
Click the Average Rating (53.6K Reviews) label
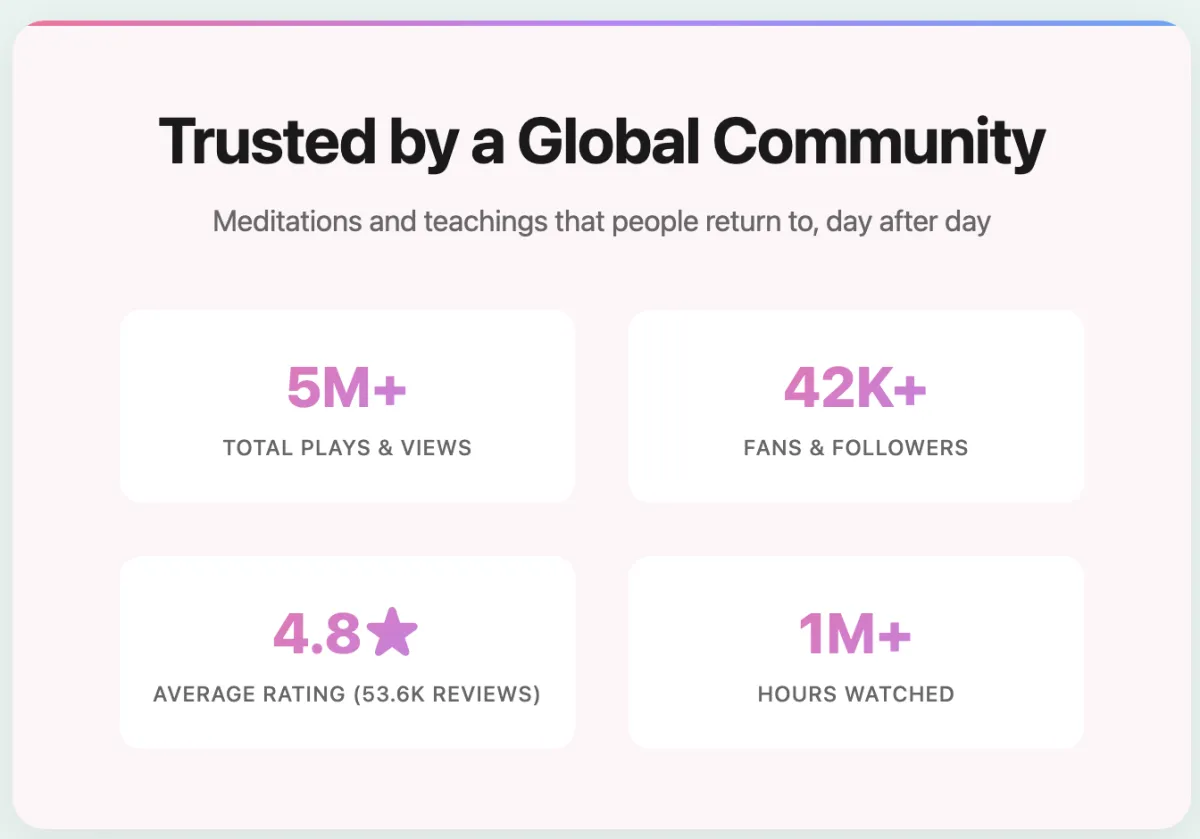pyautogui.click(x=347, y=694)
